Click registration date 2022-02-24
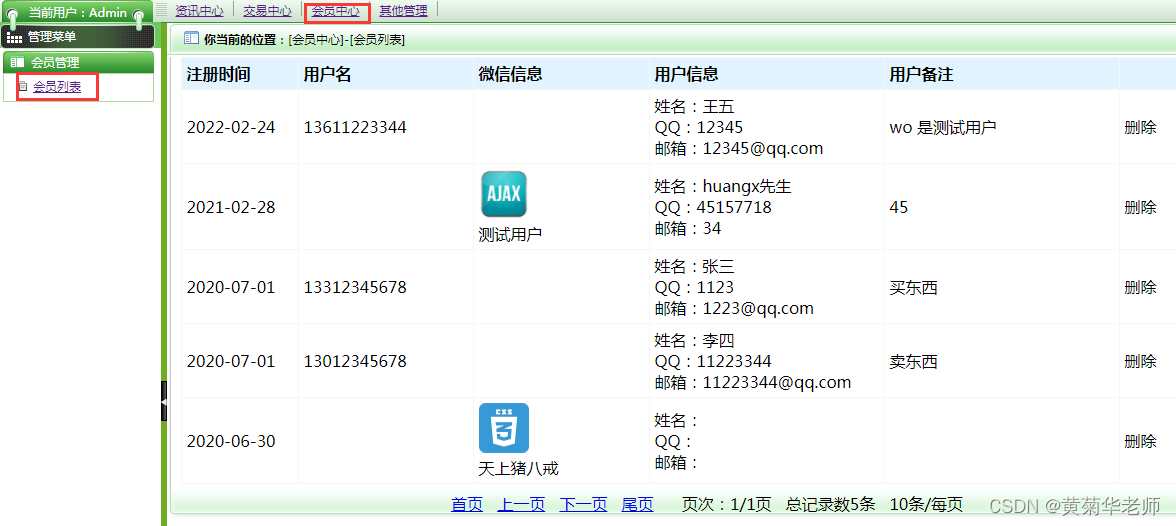Screen dimensions: 1176x526 click(231, 128)
